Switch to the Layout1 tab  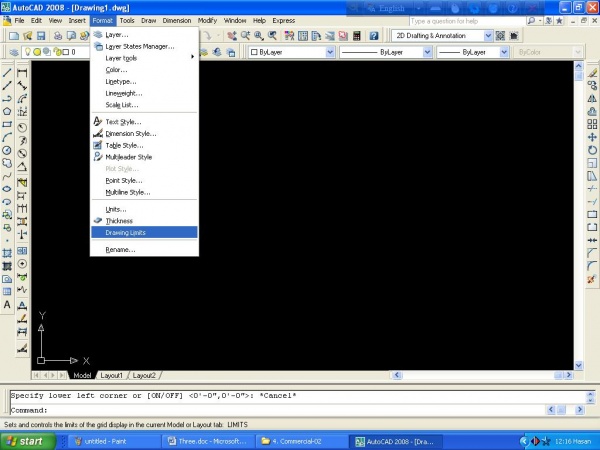[111, 375]
